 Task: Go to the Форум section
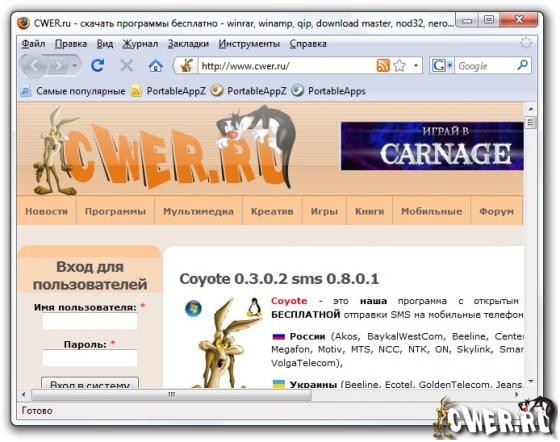point(497,211)
